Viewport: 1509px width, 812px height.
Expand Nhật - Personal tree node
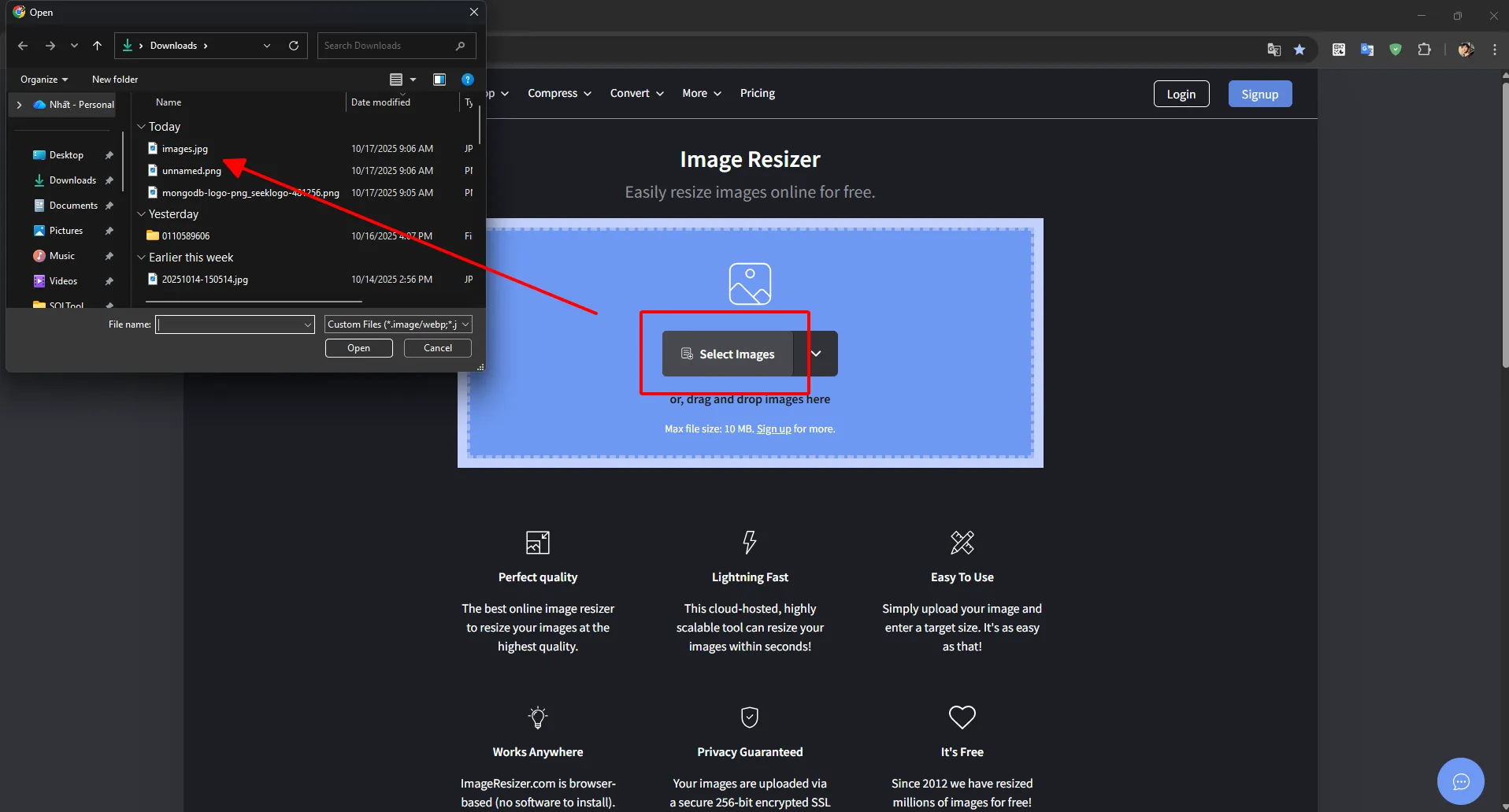click(19, 105)
